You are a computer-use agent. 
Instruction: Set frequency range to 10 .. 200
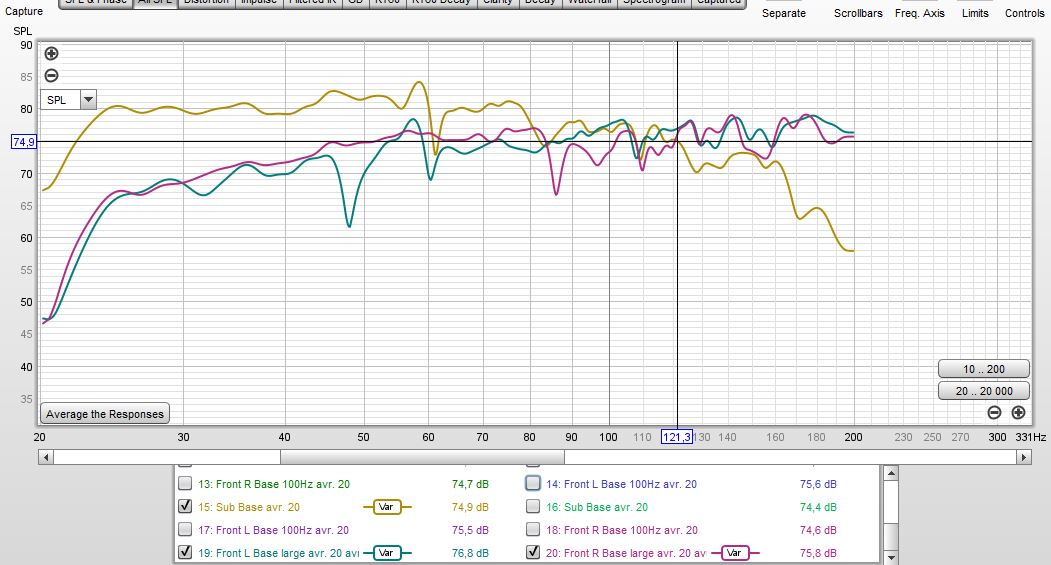coord(983,369)
